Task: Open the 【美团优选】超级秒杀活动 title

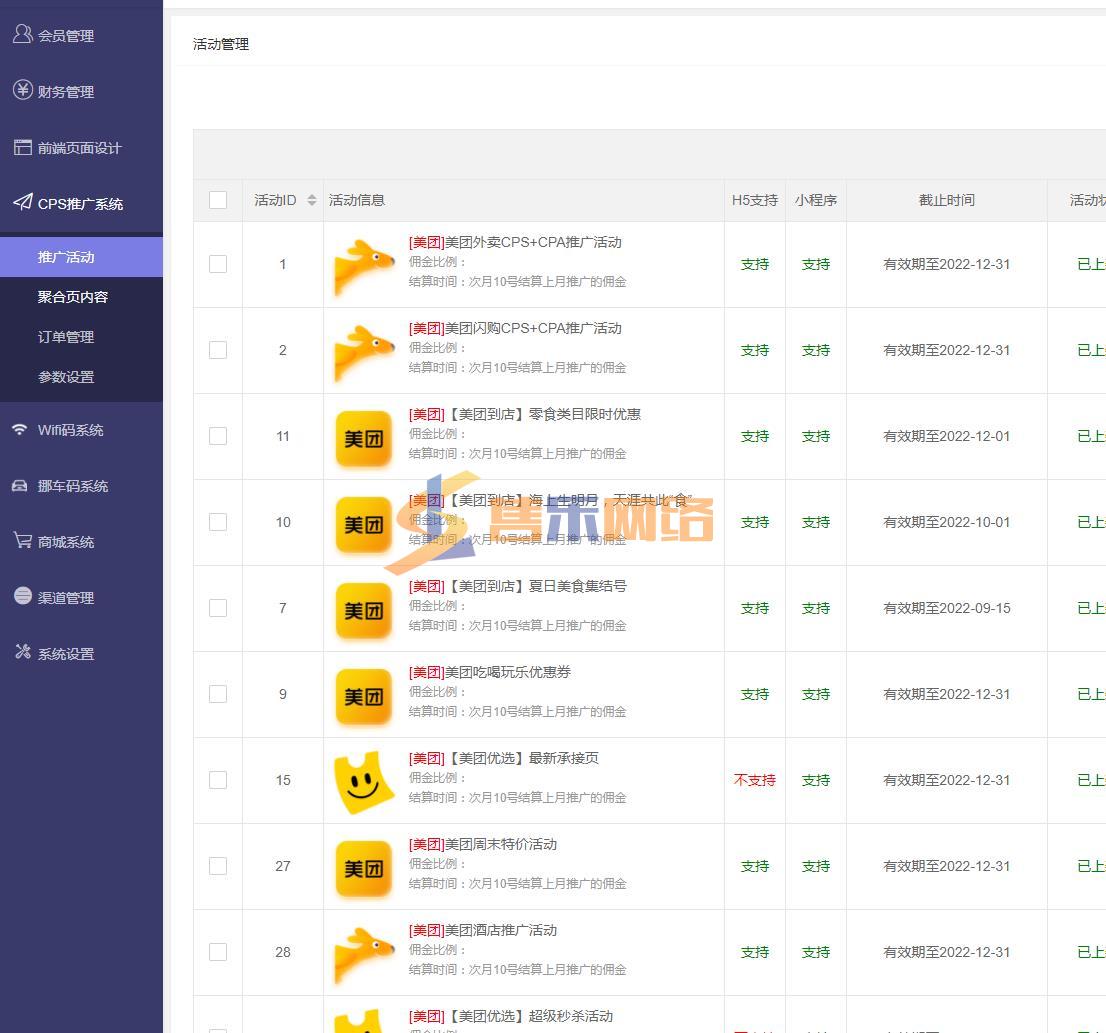Action: point(511,1017)
